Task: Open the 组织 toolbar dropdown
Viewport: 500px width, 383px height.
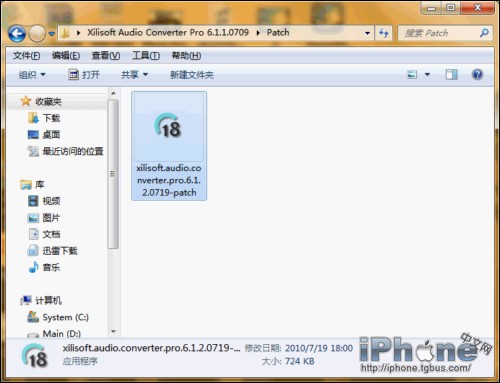Action: coord(32,75)
